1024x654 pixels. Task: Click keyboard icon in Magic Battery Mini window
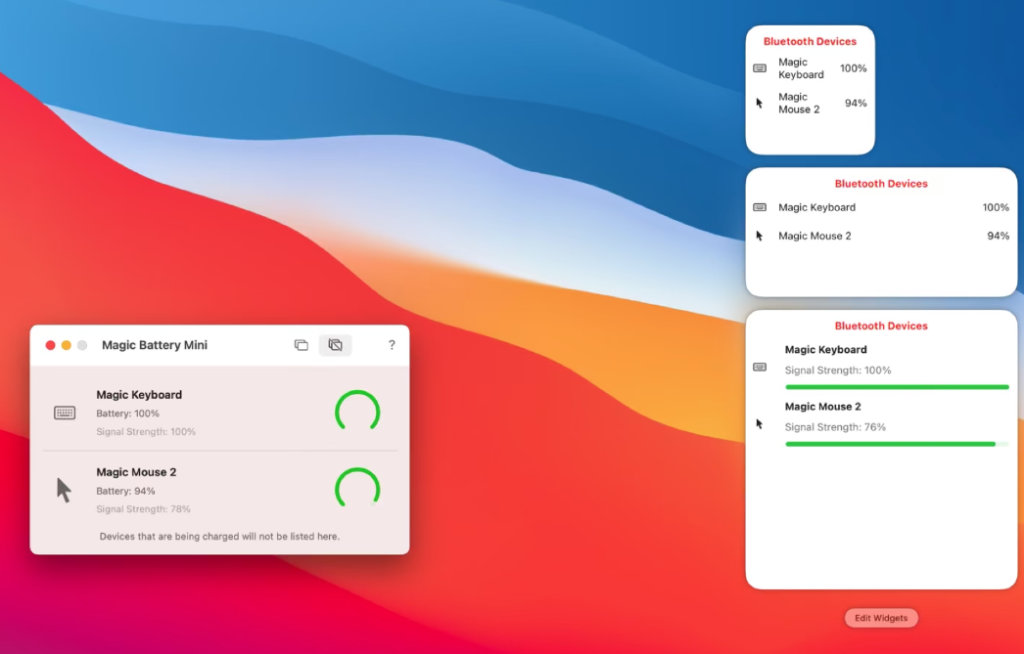tap(65, 413)
